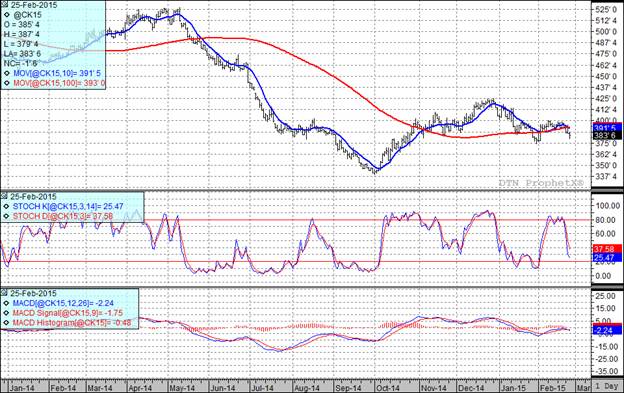Click the Apr-14 label on the time axis
The height and width of the screenshot is (393, 624).
point(140,388)
